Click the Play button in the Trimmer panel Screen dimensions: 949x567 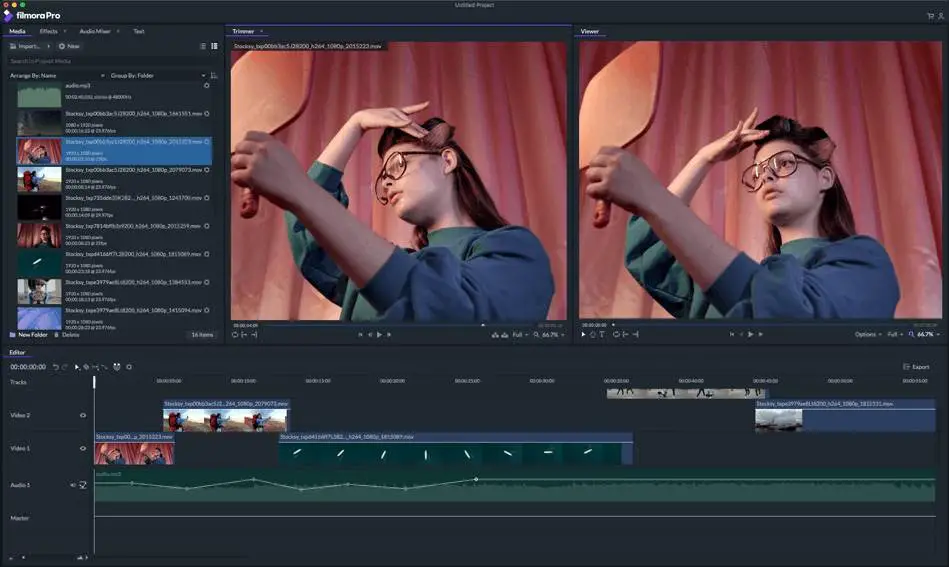[x=379, y=334]
